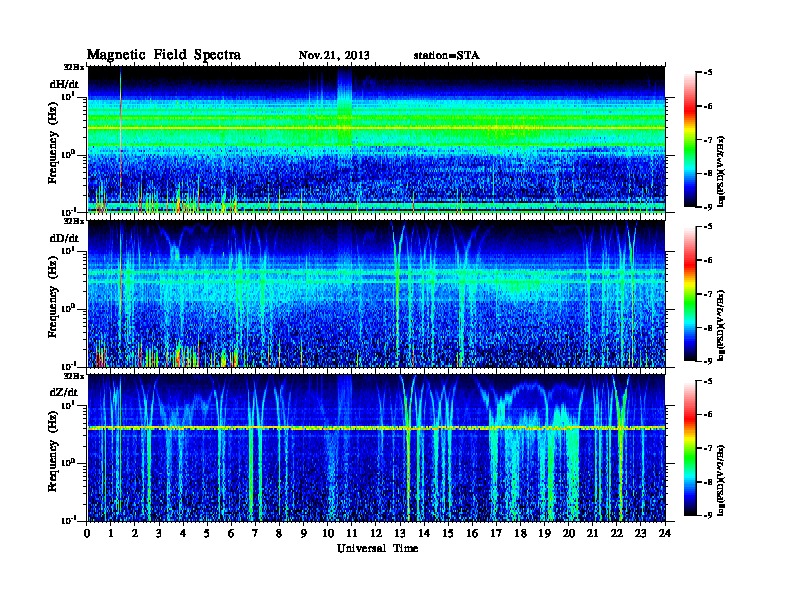This screenshot has width=792, height=612.
Task: Click the "-7" value on dD/dt color bar
Action: click(x=709, y=293)
